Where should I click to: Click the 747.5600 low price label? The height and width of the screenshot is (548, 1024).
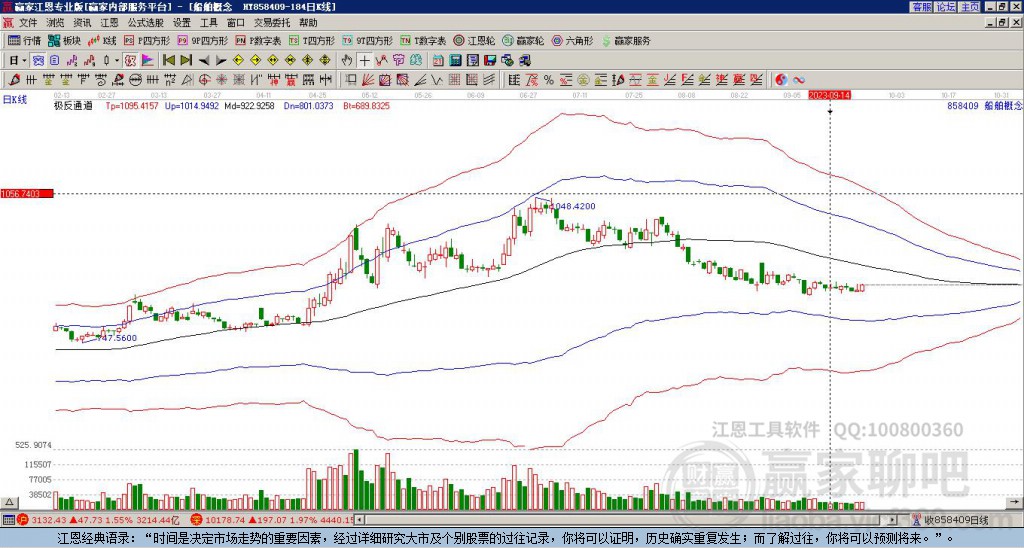coord(116,338)
